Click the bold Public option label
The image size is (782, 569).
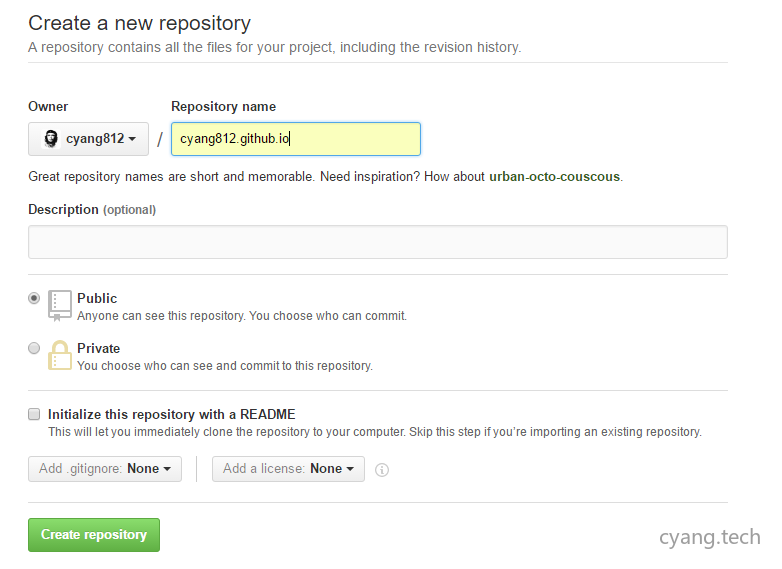97,298
